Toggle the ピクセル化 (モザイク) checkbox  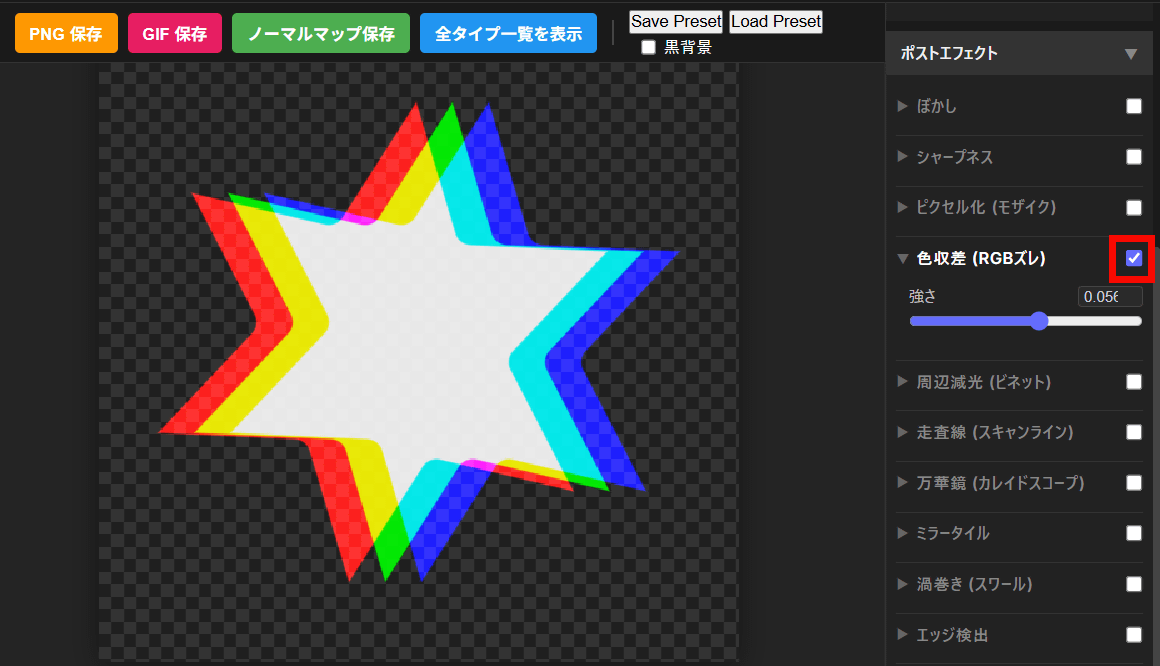(1133, 208)
